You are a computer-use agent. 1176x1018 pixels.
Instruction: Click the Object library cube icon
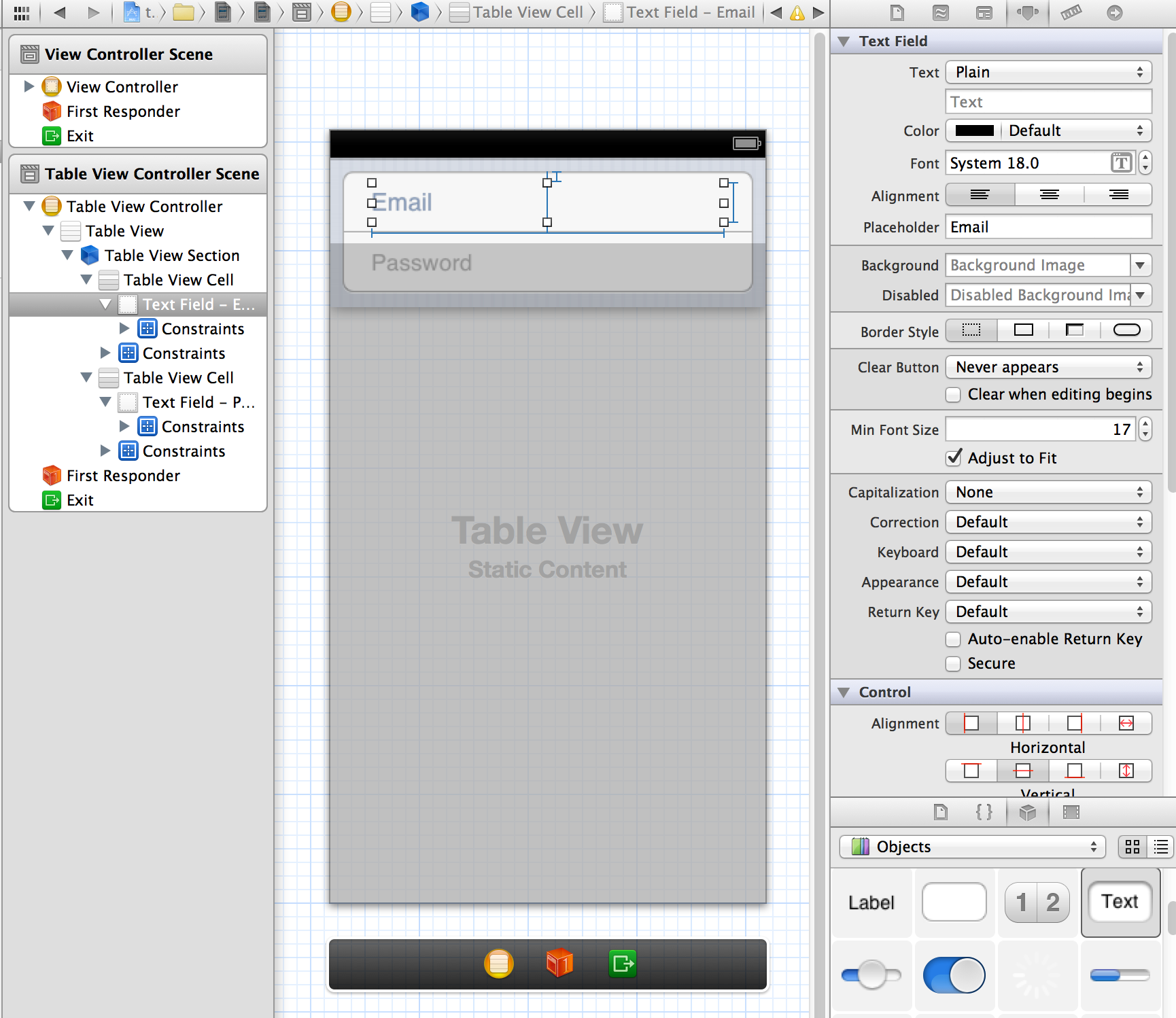(x=1028, y=812)
